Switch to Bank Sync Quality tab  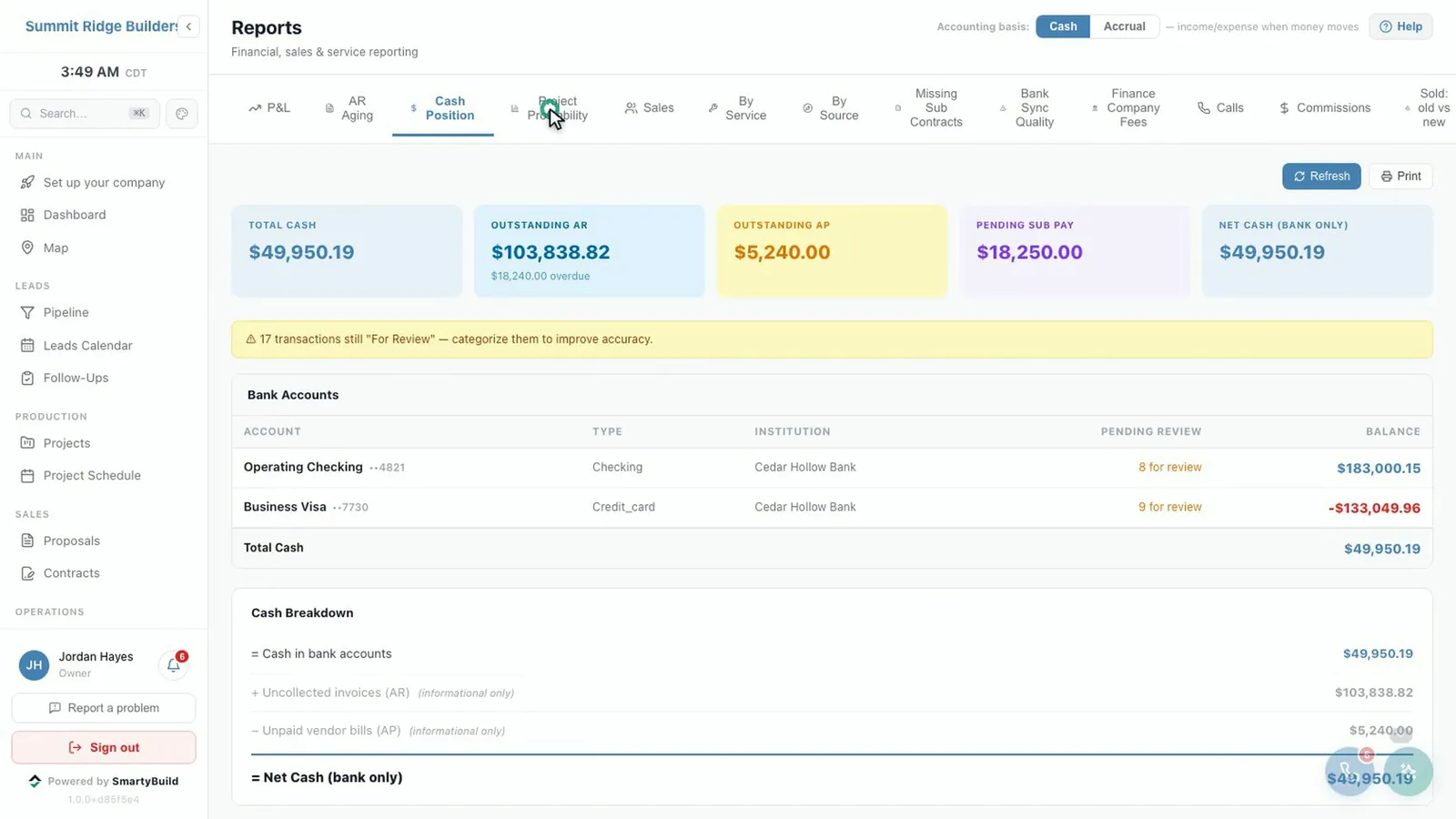click(1026, 108)
